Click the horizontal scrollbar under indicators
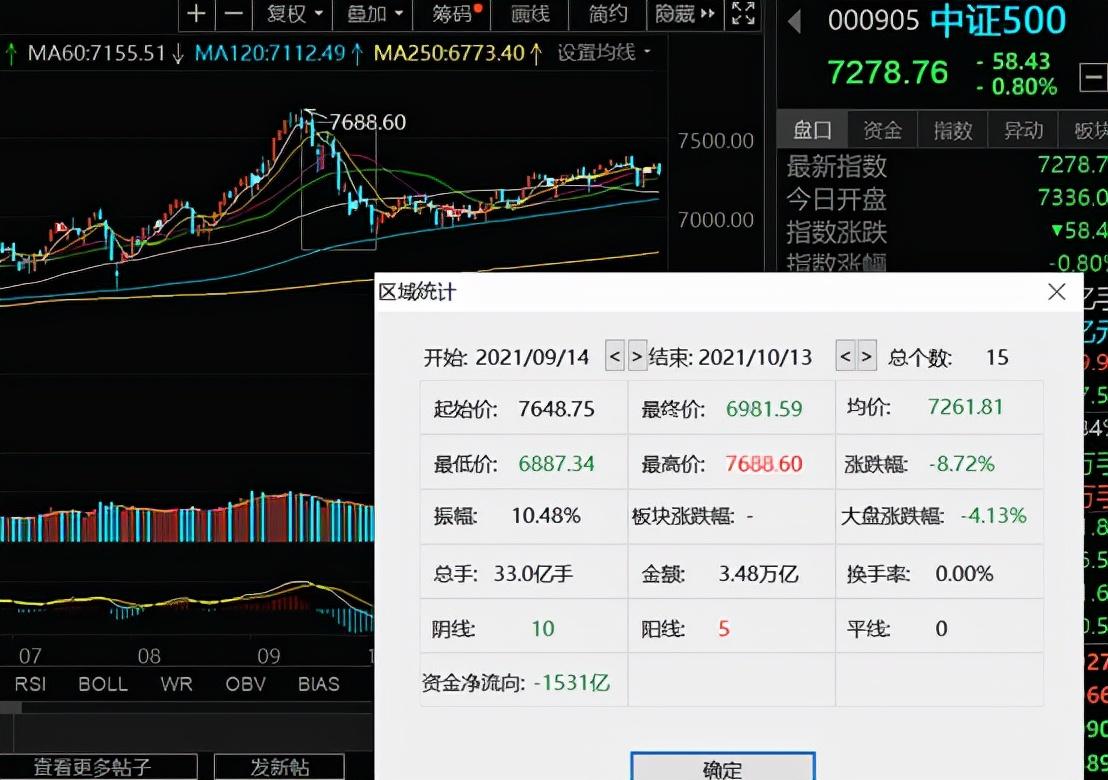This screenshot has width=1108, height=780. point(187,707)
